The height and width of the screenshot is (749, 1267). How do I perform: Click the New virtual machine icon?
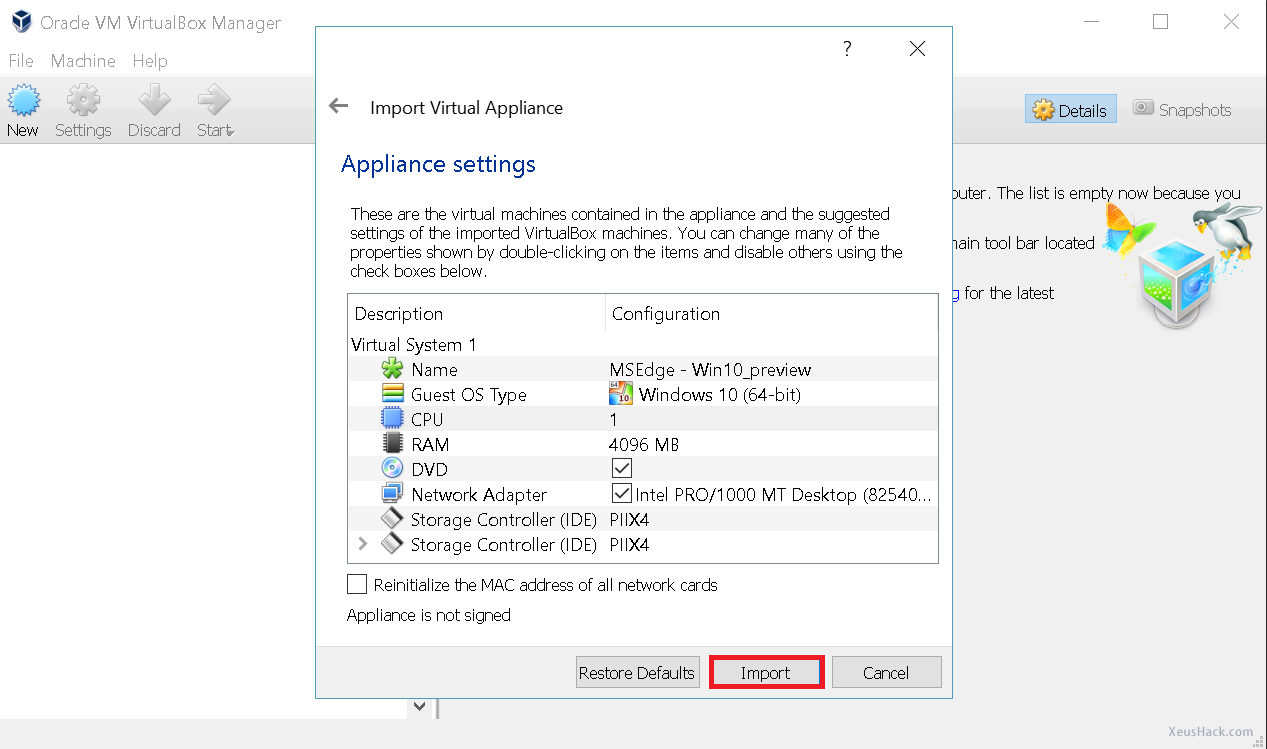click(22, 100)
